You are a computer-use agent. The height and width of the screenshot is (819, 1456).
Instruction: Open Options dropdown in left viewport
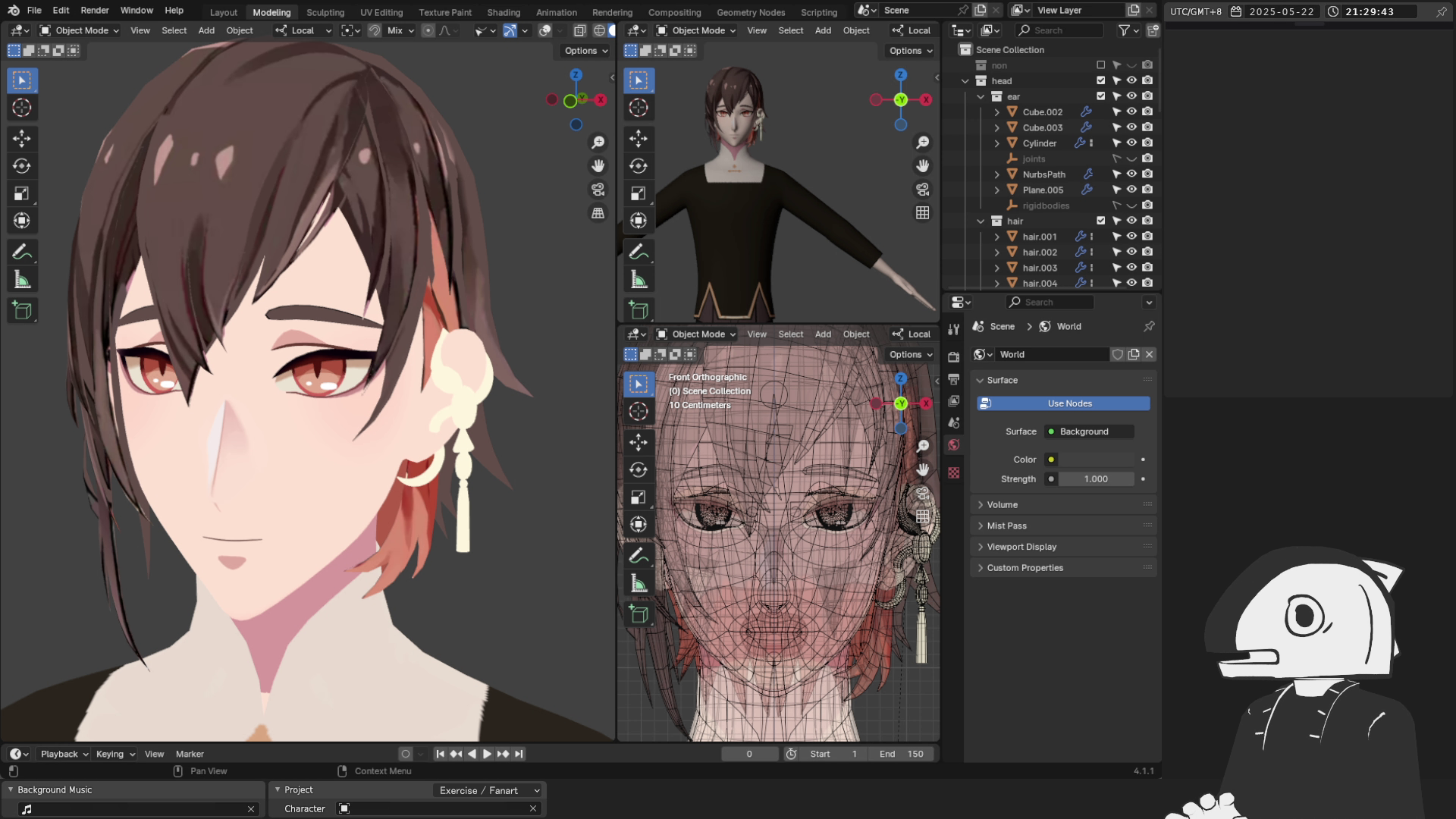586,51
